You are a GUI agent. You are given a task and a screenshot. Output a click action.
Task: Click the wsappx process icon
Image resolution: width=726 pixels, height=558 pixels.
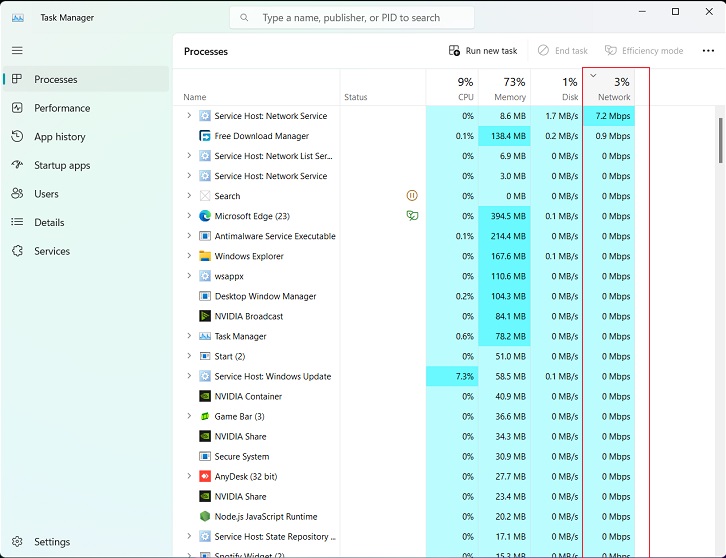(205, 276)
